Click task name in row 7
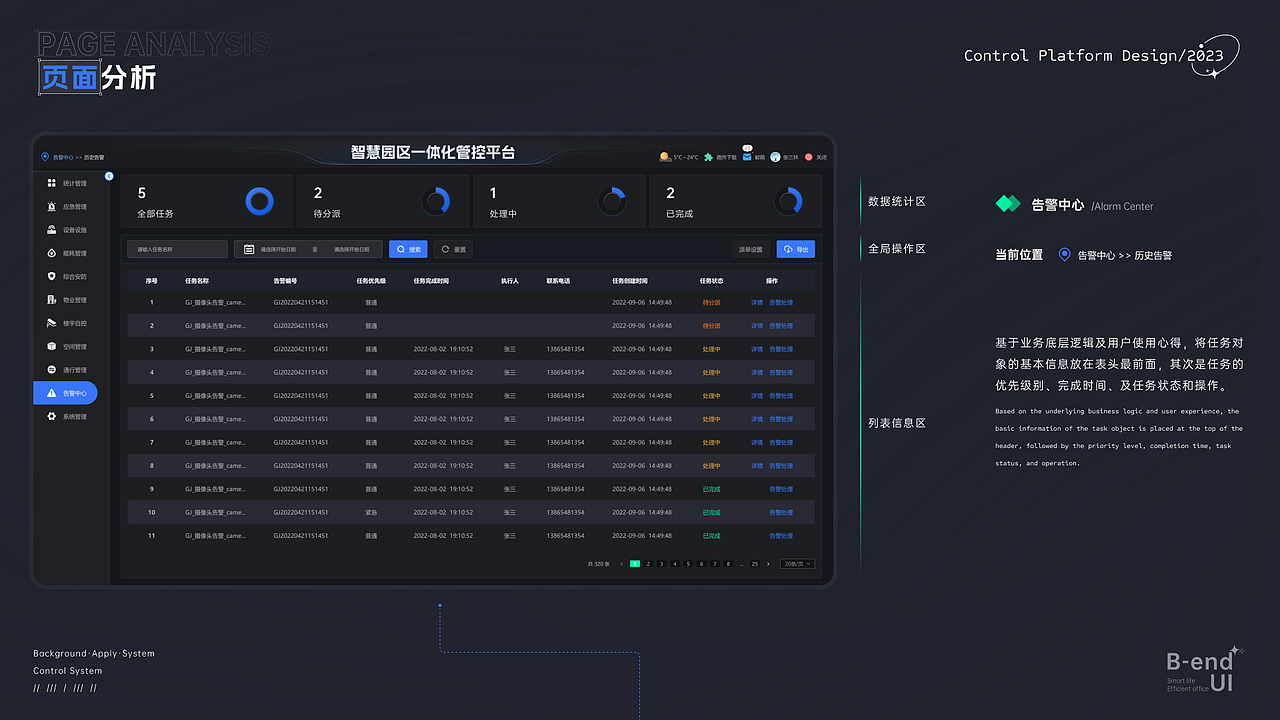This screenshot has width=1280, height=720. (x=215, y=442)
